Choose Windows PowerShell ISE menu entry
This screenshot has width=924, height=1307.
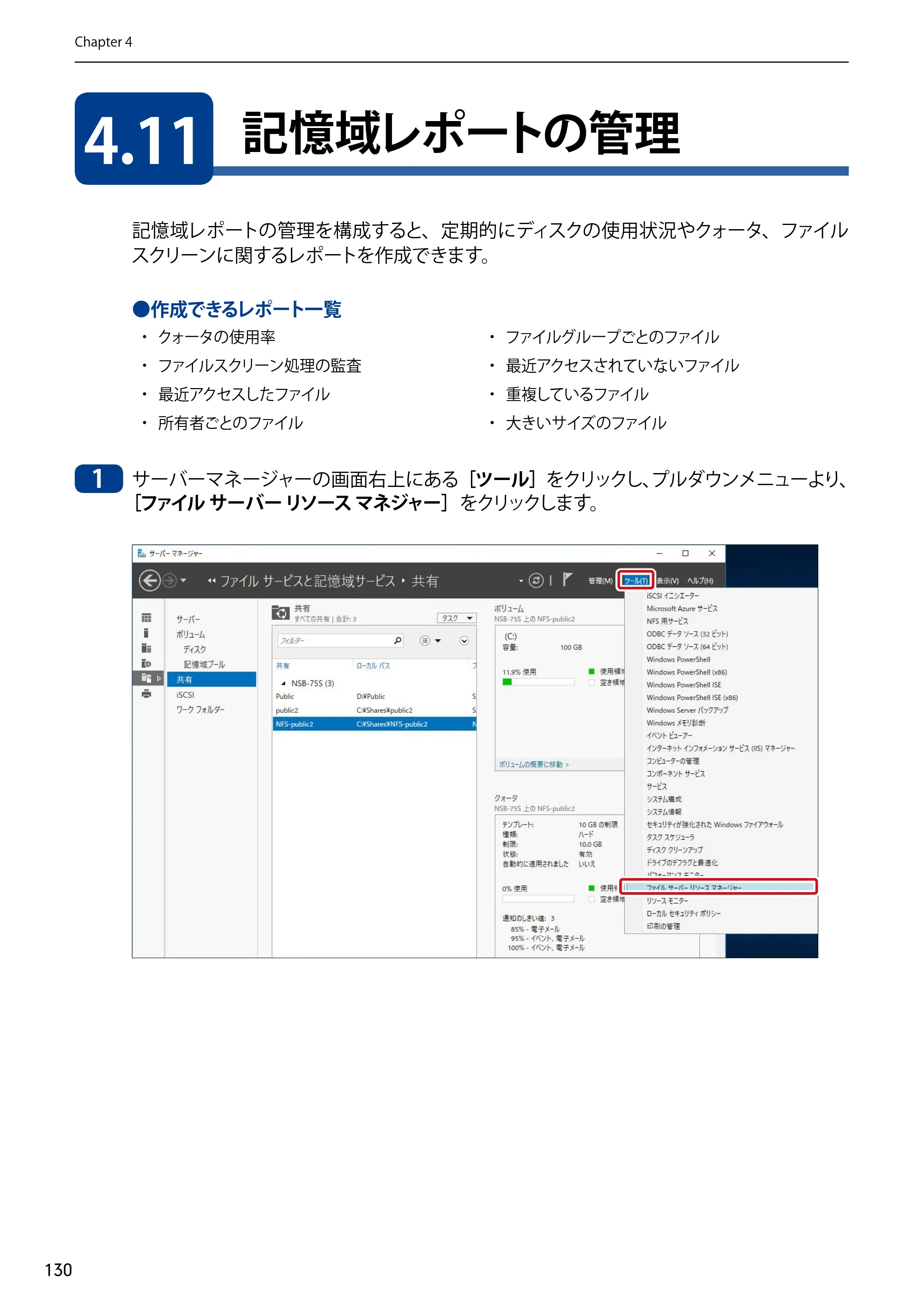click(683, 685)
